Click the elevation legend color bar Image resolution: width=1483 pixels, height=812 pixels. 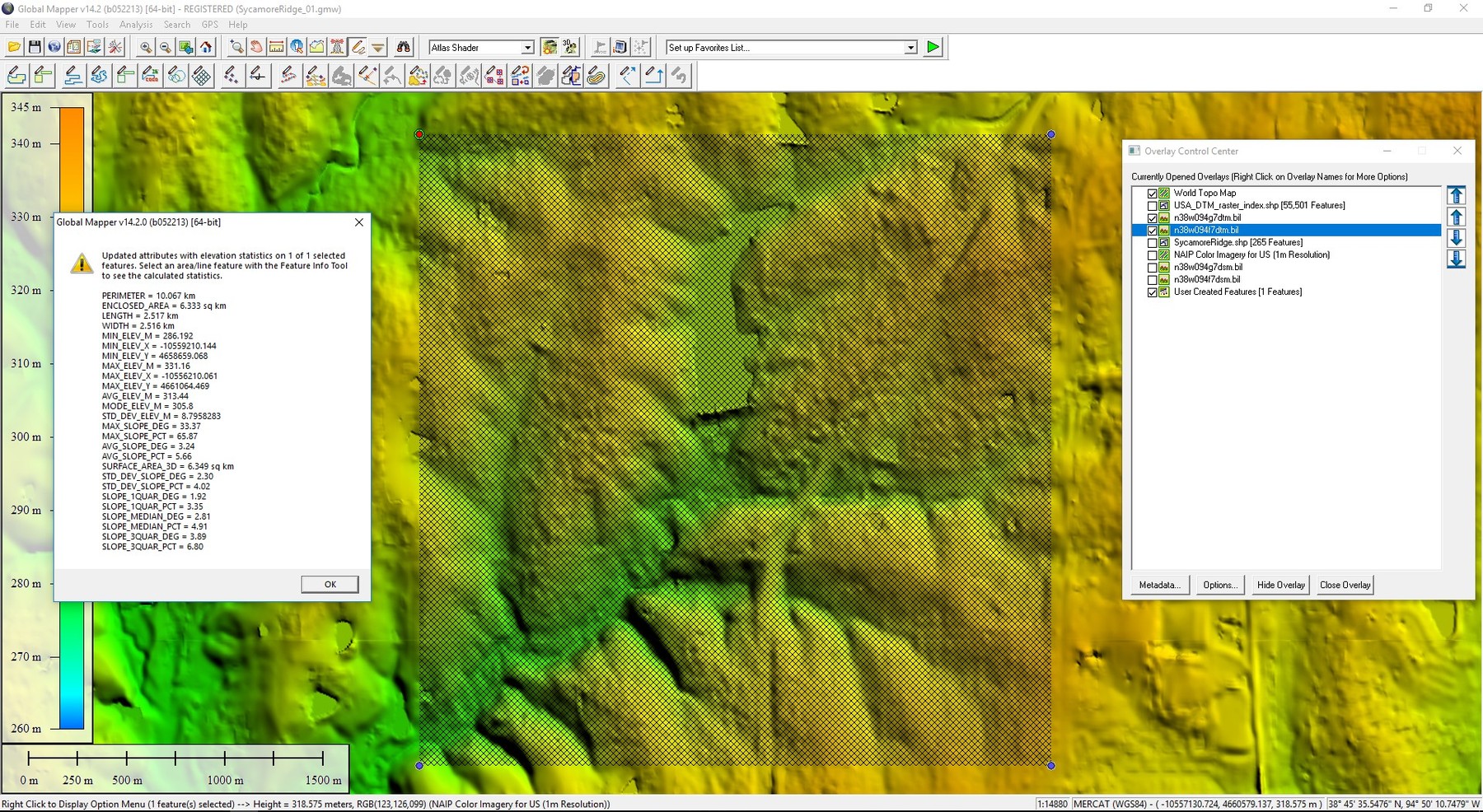pyautogui.click(x=72, y=418)
